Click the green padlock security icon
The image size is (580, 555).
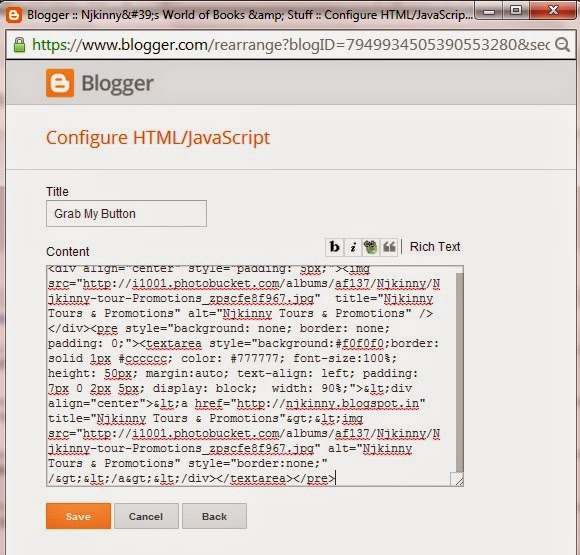19,45
